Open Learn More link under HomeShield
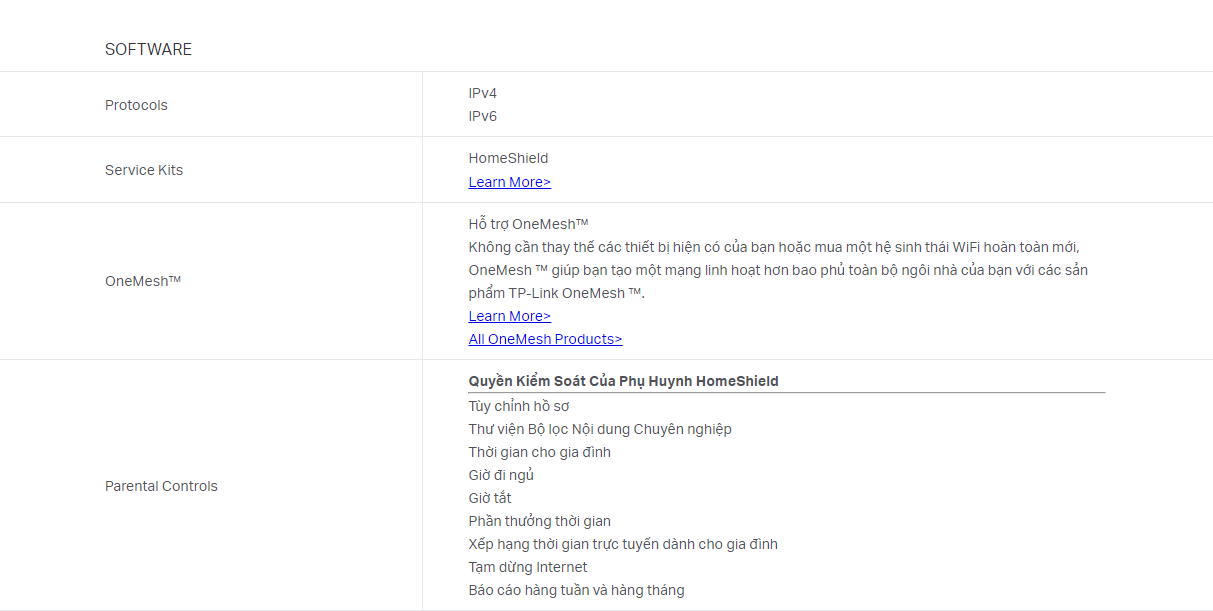 pyautogui.click(x=510, y=182)
